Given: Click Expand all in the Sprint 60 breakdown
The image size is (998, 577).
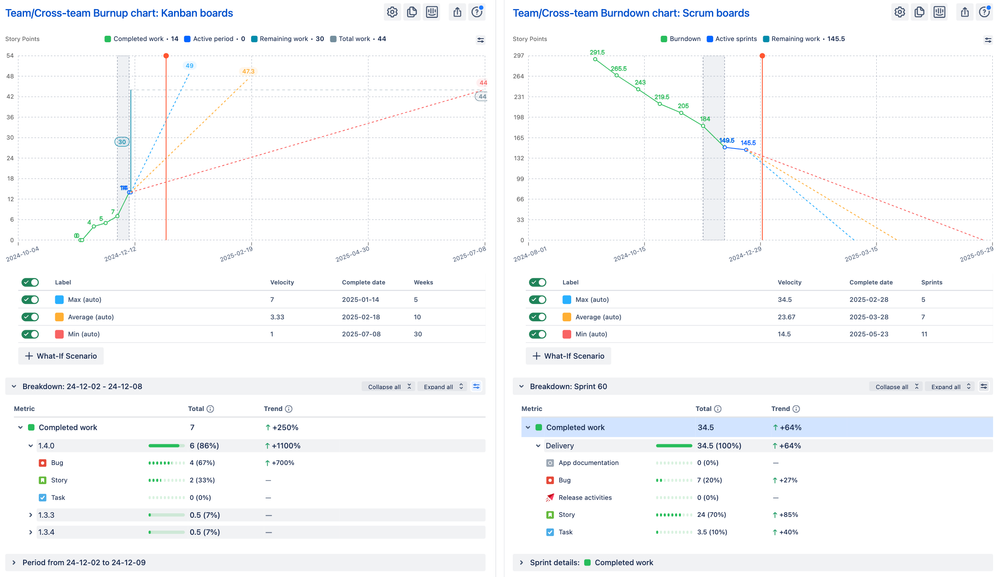Looking at the screenshot, I should click(x=945, y=385).
